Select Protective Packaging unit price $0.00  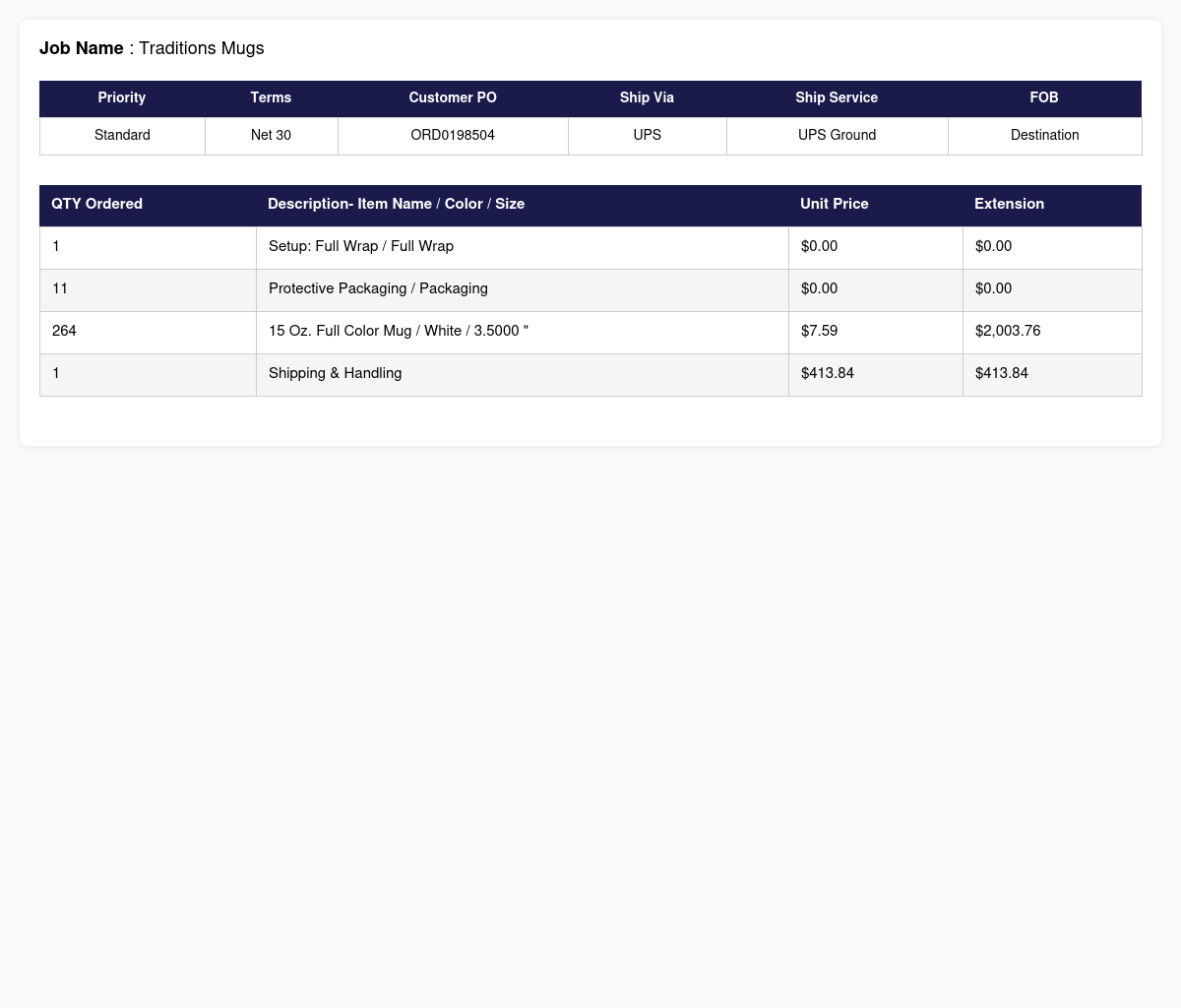[876, 289]
